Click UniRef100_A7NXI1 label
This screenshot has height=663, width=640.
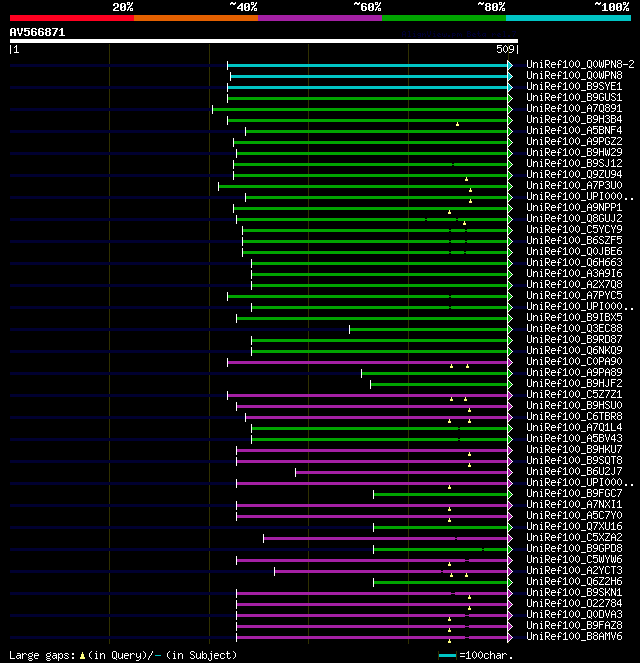pyautogui.click(x=574, y=504)
